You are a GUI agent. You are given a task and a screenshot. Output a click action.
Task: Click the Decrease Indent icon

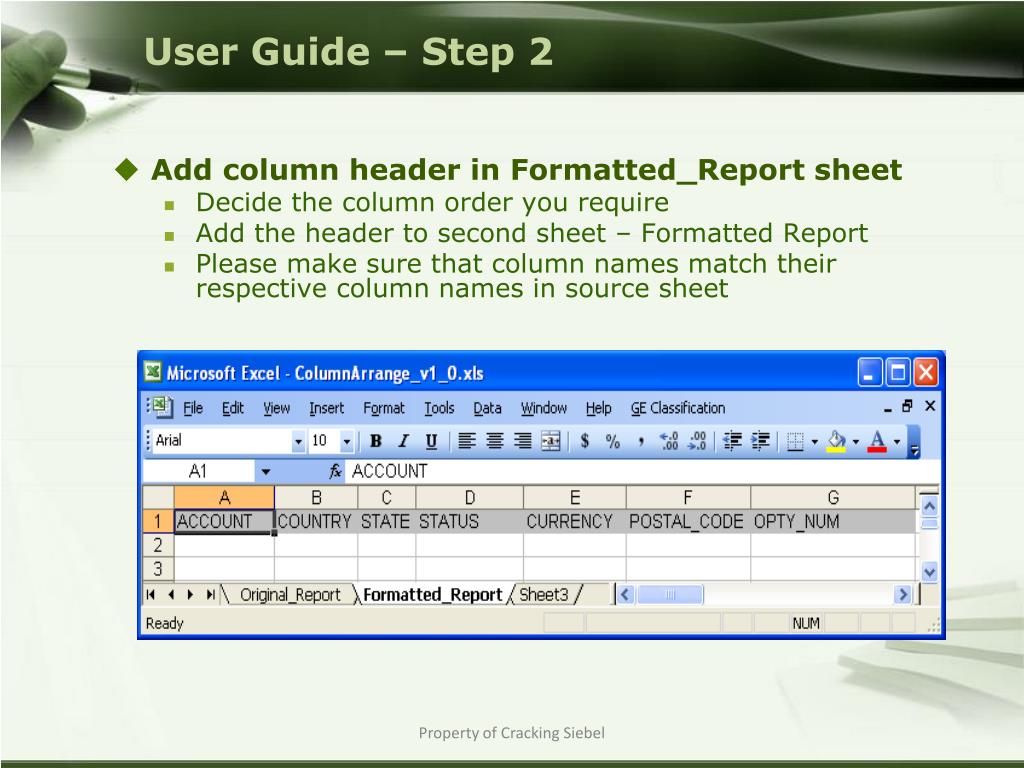732,441
